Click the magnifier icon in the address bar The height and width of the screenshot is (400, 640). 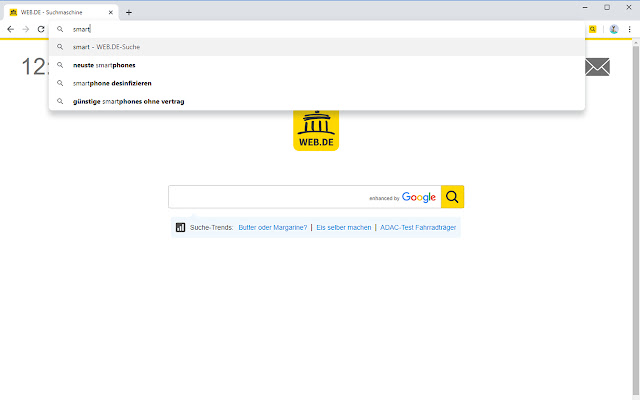click(60, 29)
